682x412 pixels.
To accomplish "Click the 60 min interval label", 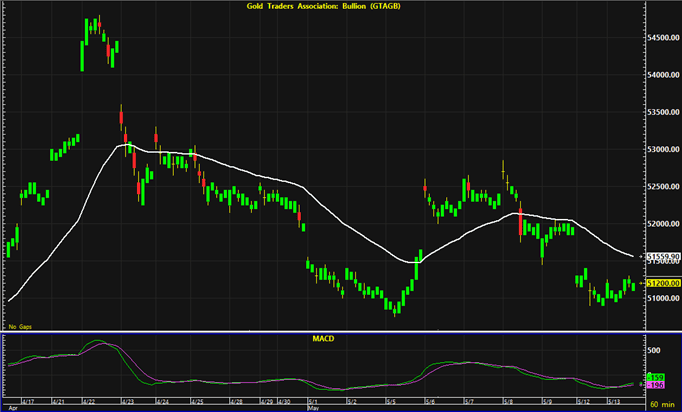I will pyautogui.click(x=661, y=406).
